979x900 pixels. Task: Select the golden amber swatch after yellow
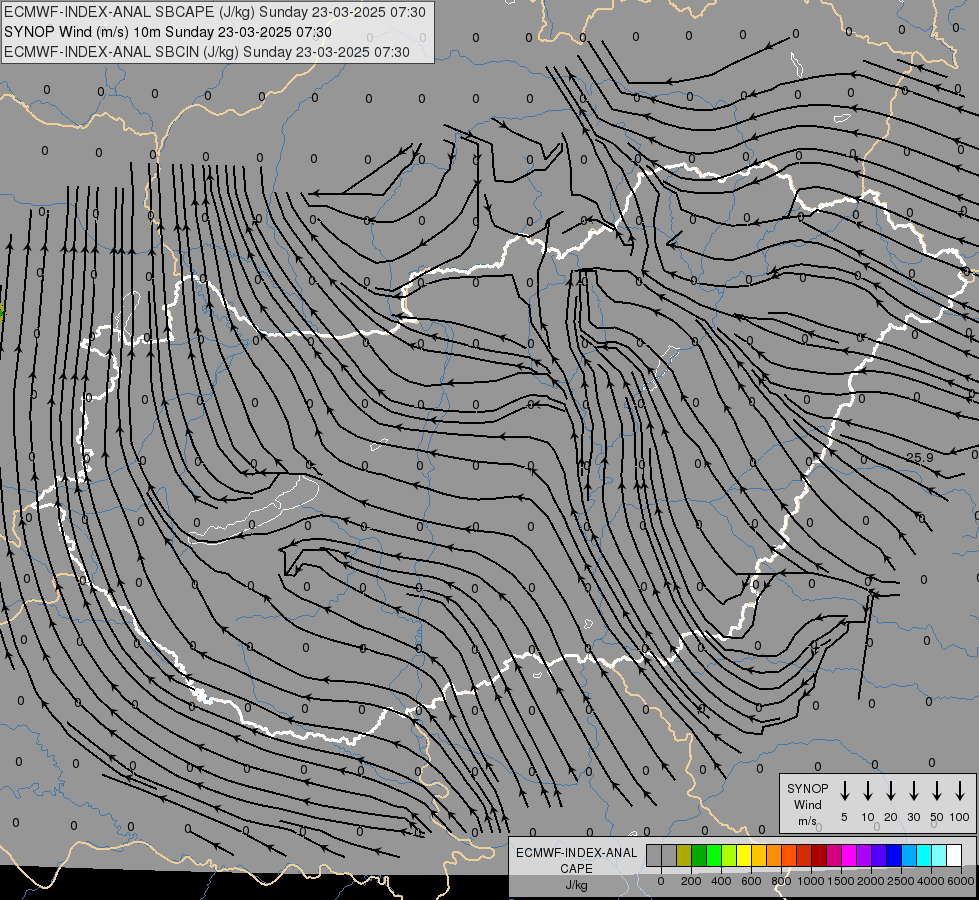click(759, 856)
